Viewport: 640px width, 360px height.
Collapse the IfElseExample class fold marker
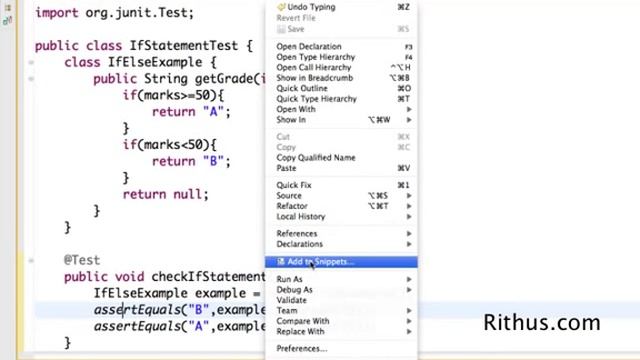[x=31, y=62]
